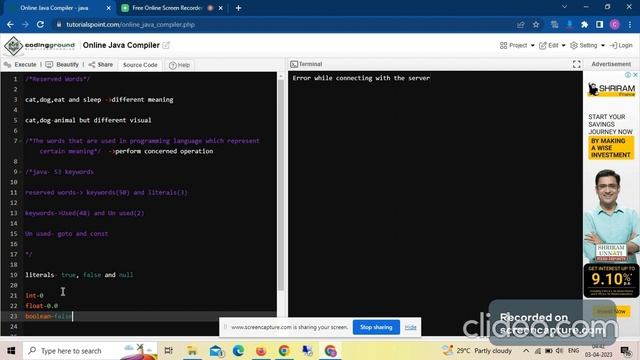The height and width of the screenshot is (360, 640).
Task: Beautify the code
Action: [x=62, y=64]
